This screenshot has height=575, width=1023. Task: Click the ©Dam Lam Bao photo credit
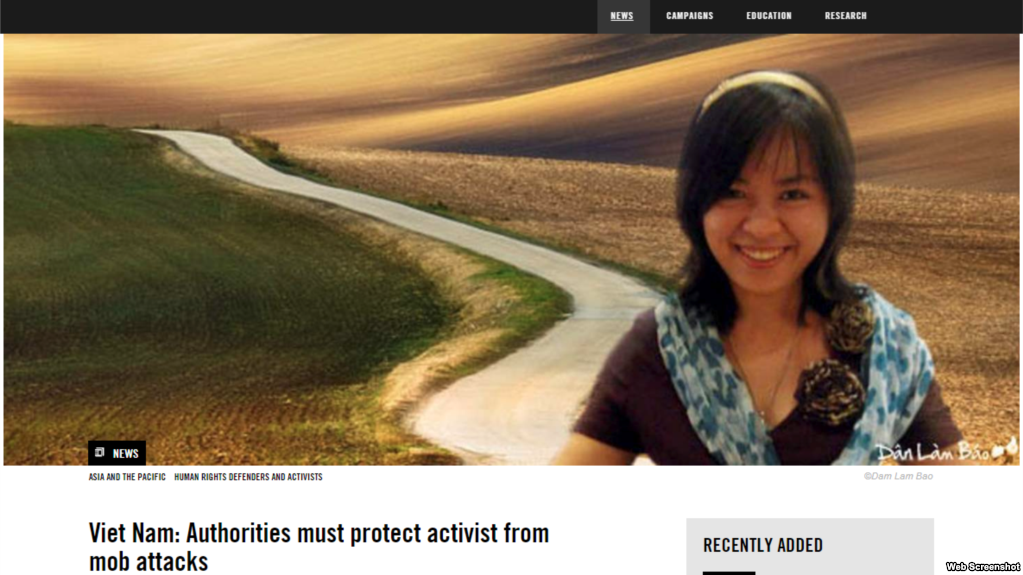pos(898,476)
